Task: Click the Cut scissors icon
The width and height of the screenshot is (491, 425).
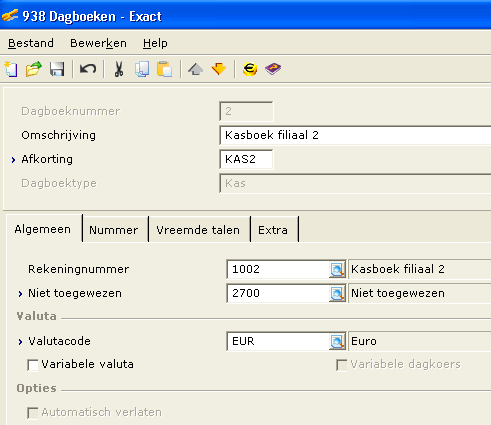Action: click(119, 69)
